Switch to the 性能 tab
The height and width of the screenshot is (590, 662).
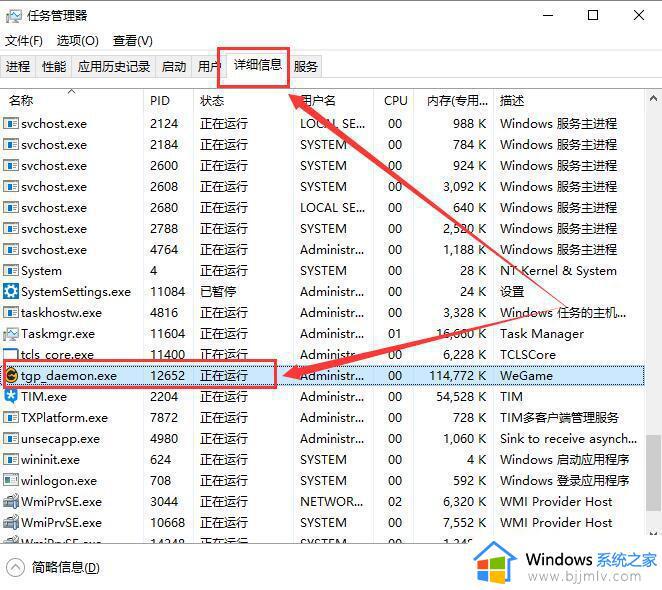click(54, 66)
